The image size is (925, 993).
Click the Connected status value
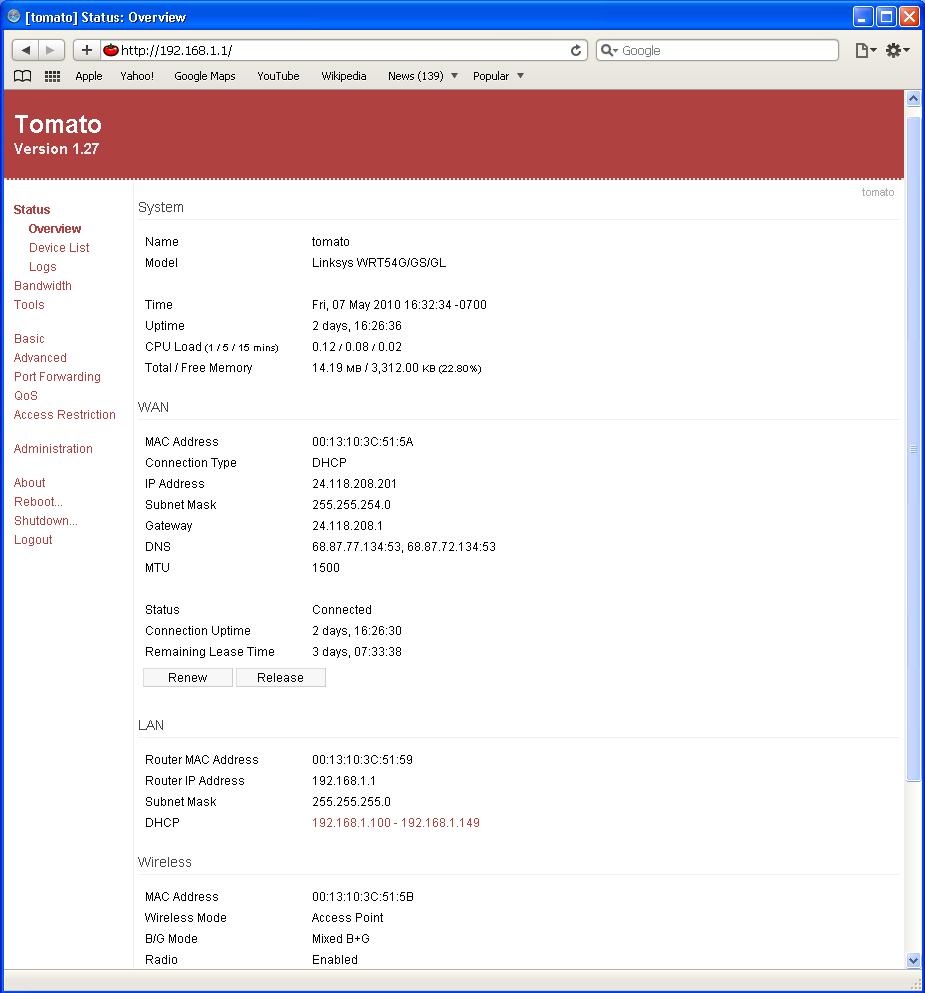(x=341, y=610)
